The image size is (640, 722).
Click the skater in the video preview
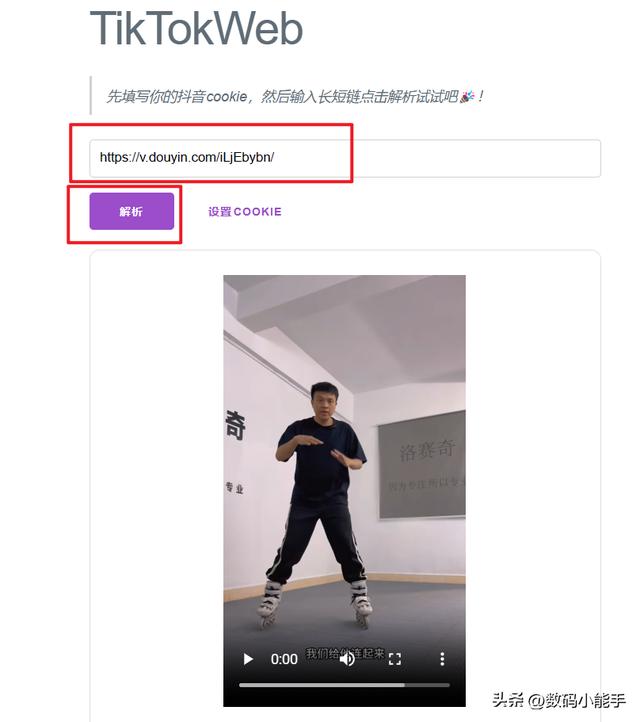click(x=320, y=502)
